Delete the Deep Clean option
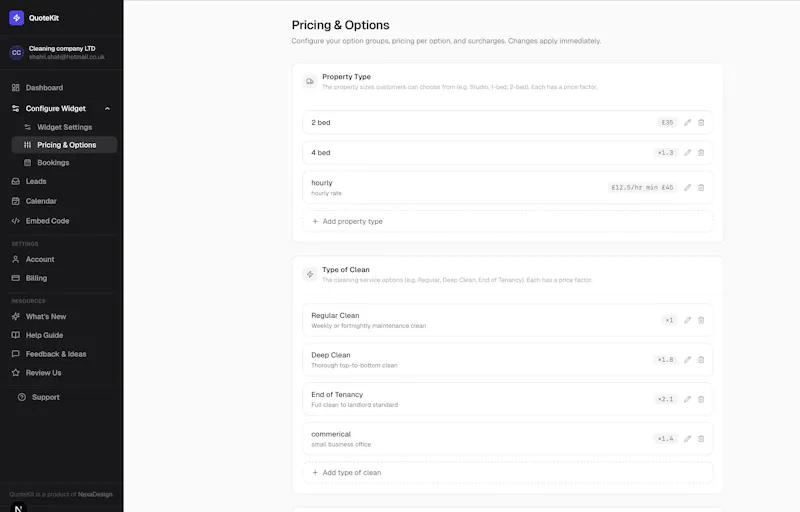 click(701, 360)
